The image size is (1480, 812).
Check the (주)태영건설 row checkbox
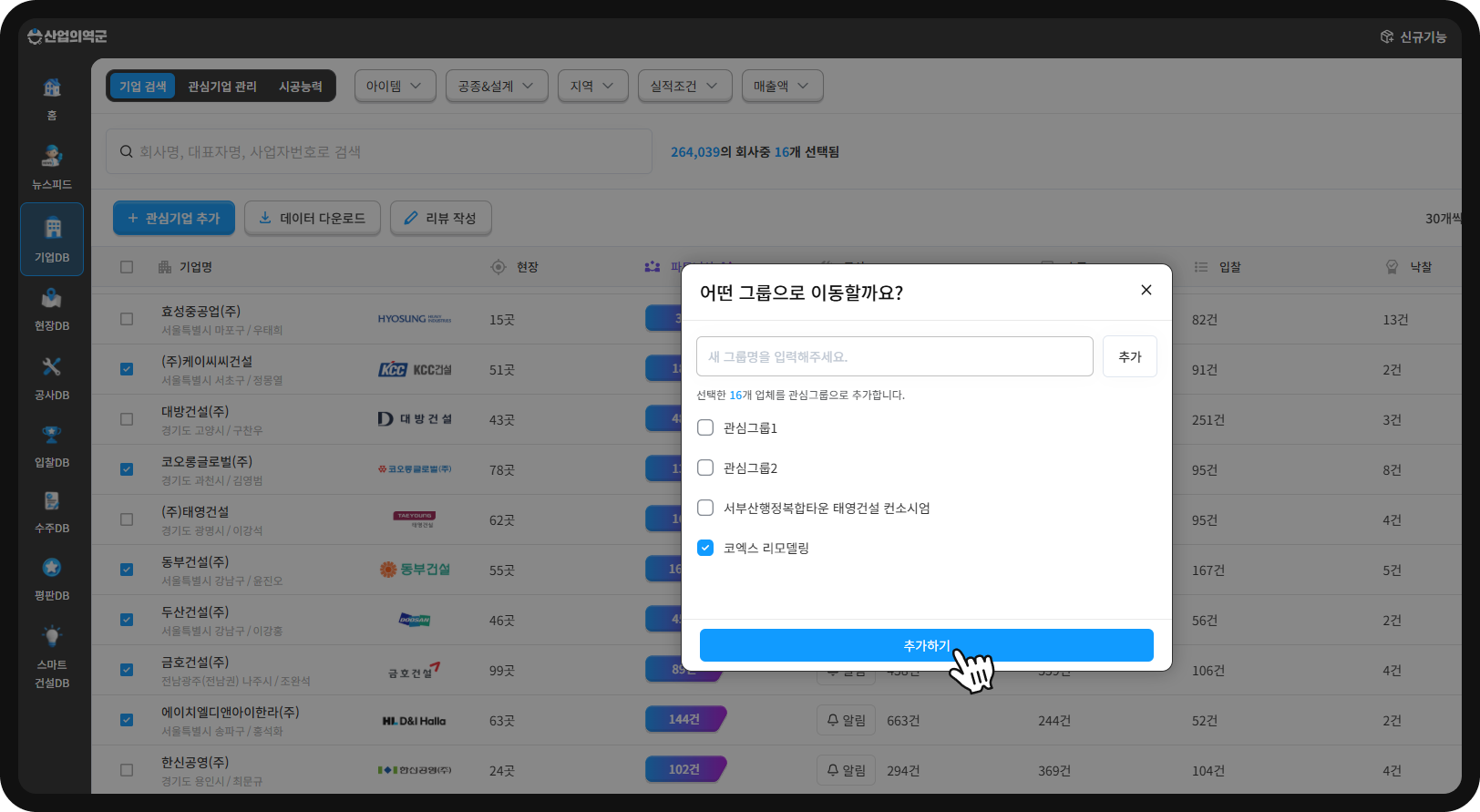(x=127, y=519)
